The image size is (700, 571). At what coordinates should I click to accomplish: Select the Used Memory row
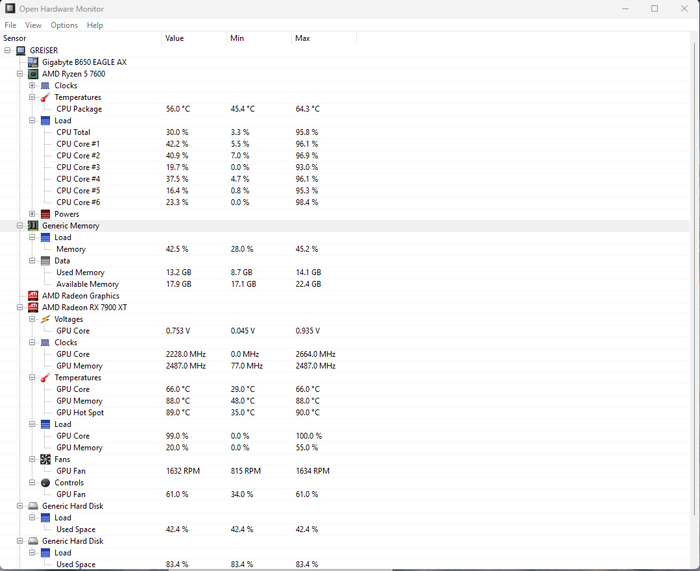pos(345,272)
